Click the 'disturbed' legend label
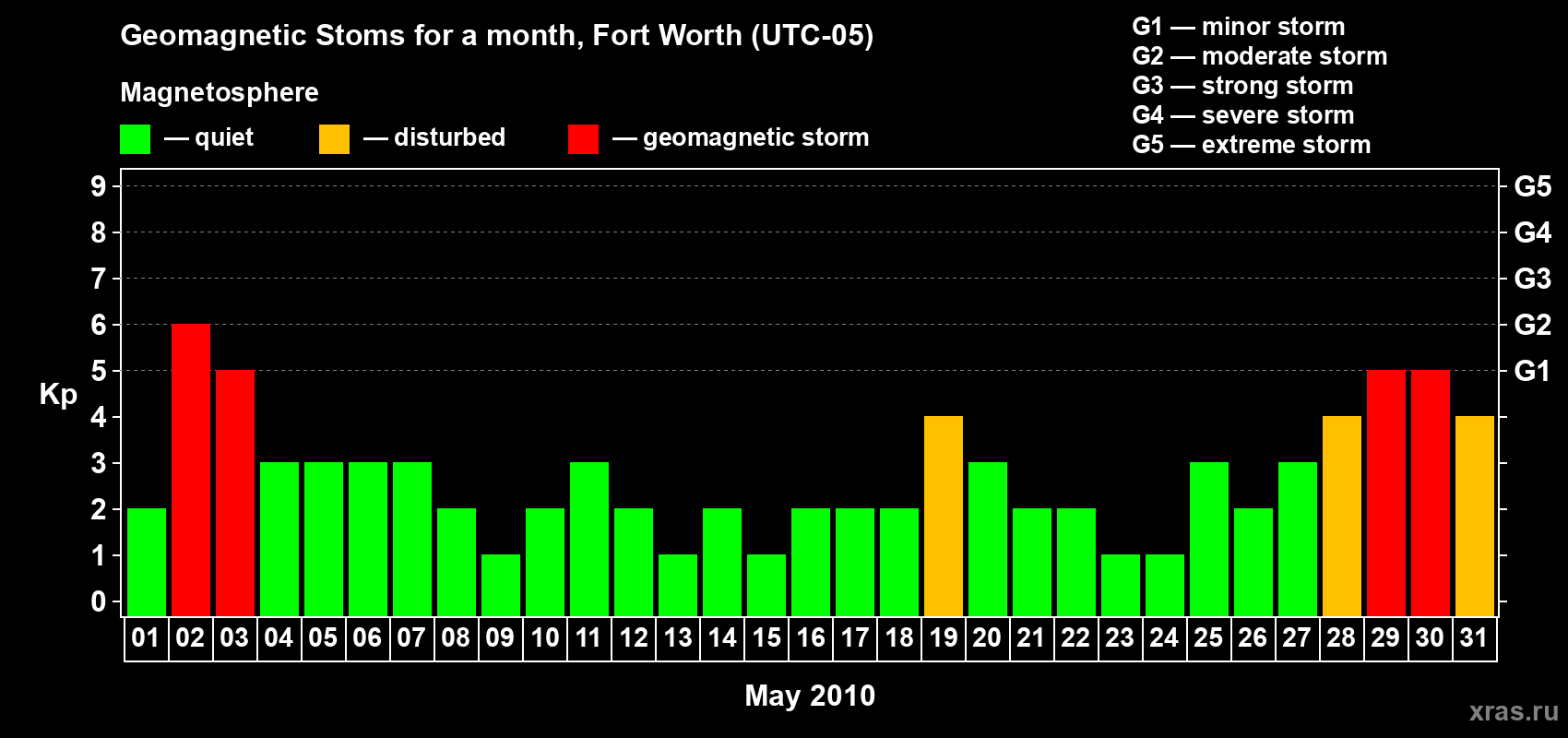This screenshot has width=1568, height=738. (x=449, y=137)
